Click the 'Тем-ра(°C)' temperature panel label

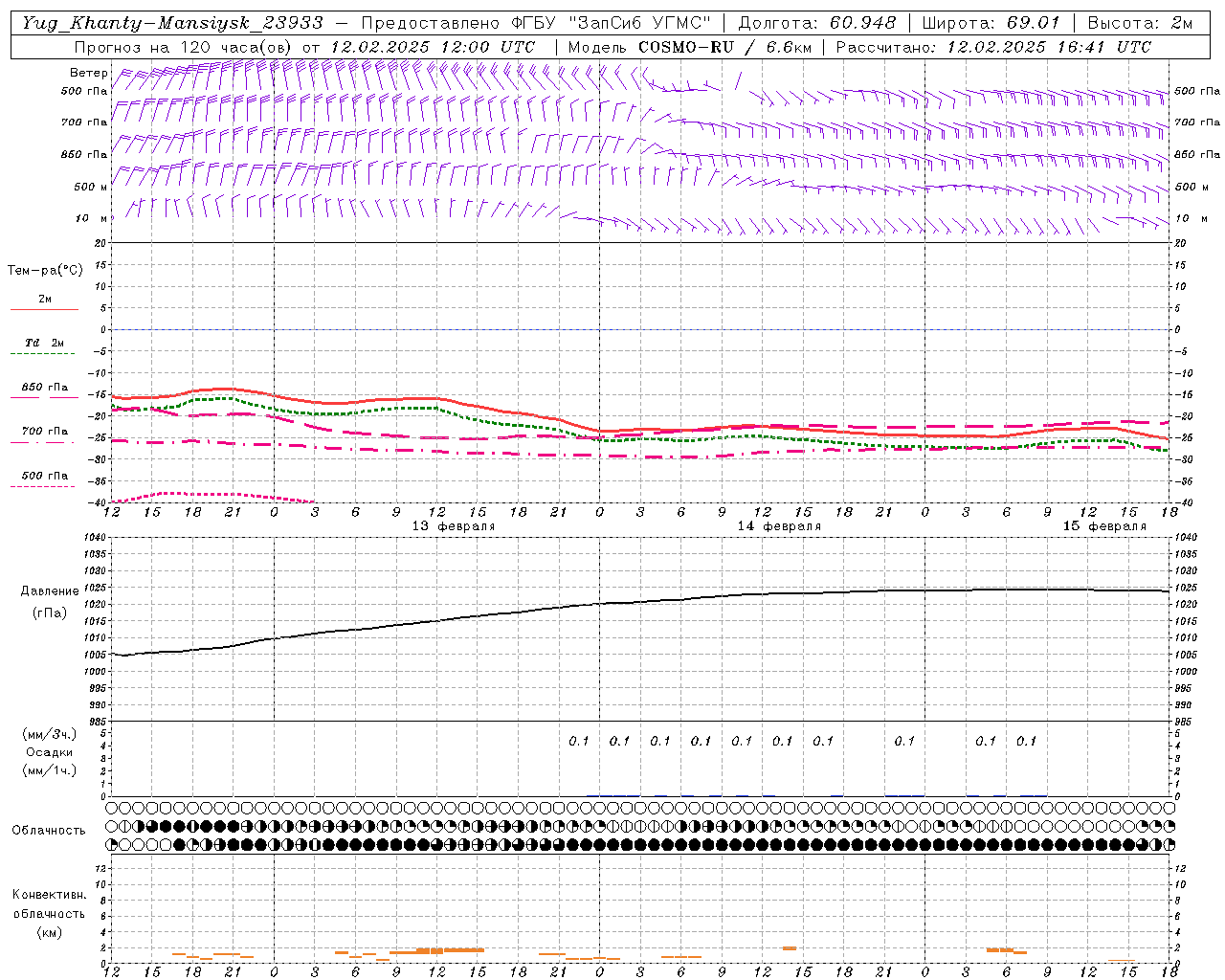[46, 271]
